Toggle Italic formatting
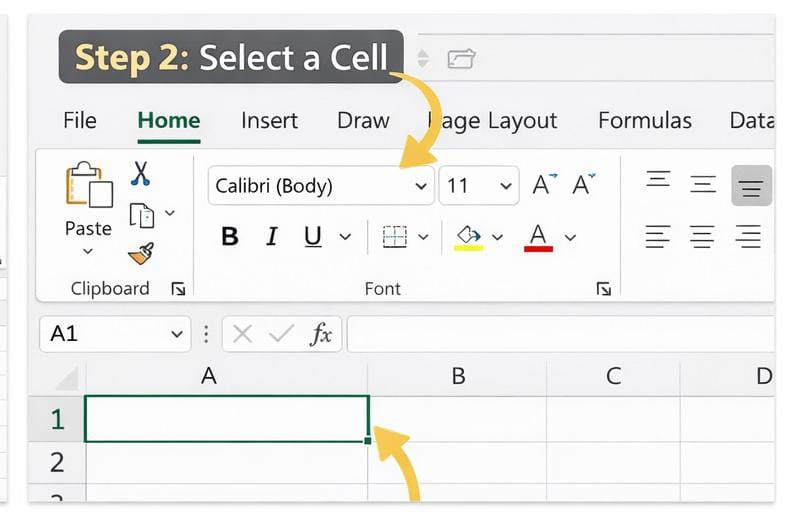The image size is (786, 518). click(x=271, y=237)
